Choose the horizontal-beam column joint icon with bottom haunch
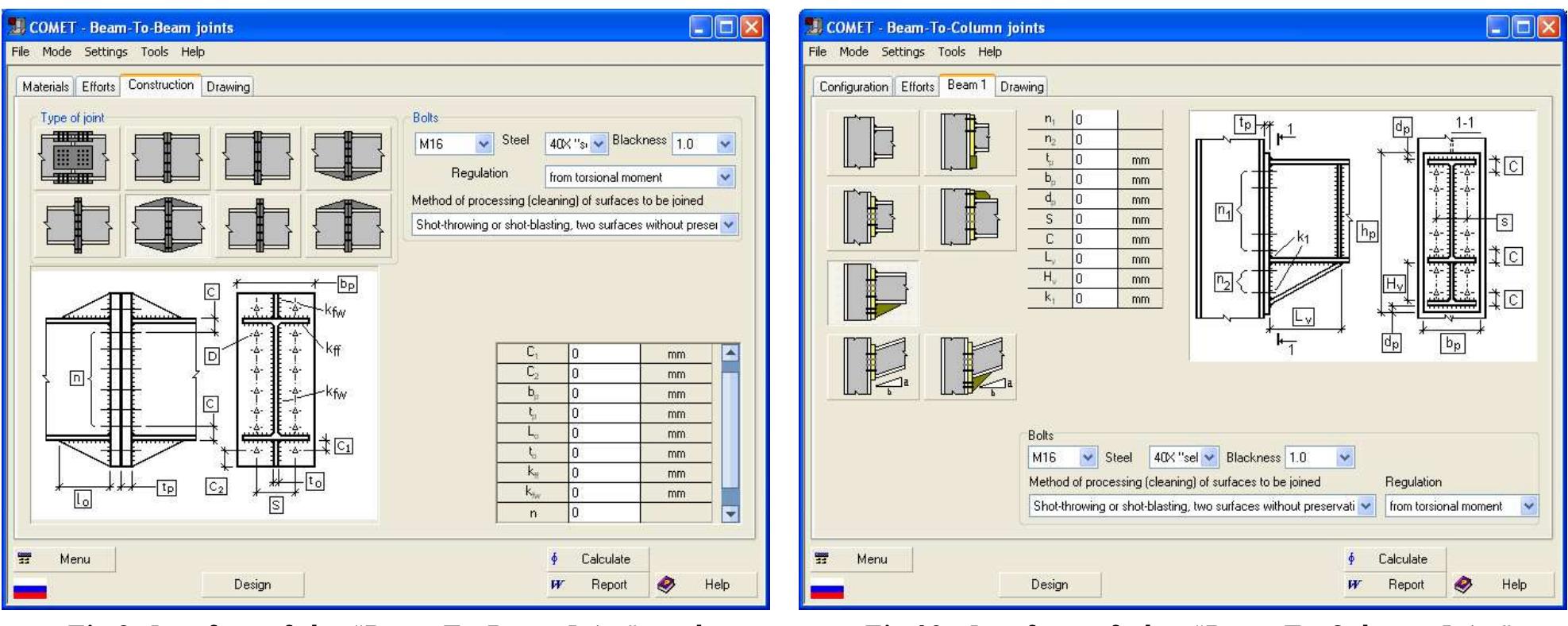The height and width of the screenshot is (626, 1568). (873, 292)
